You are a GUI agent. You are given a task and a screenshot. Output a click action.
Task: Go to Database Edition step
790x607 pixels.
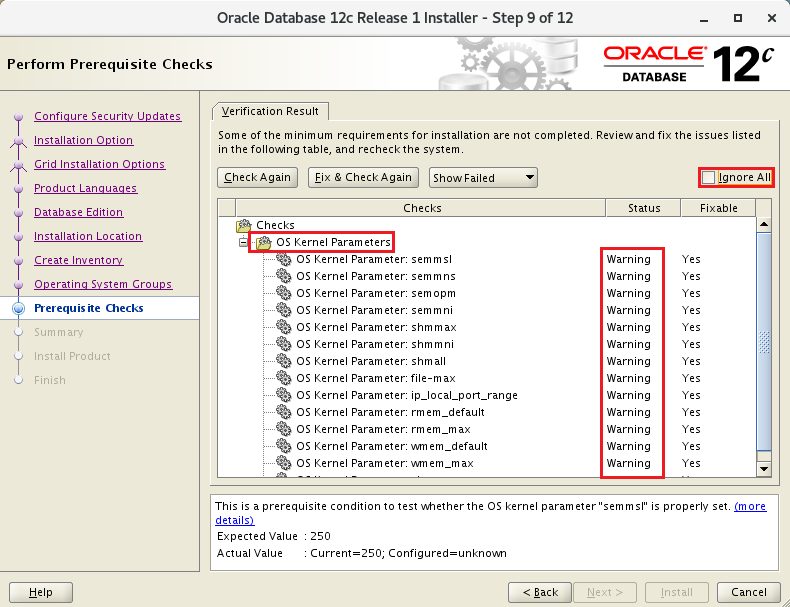[x=78, y=213]
